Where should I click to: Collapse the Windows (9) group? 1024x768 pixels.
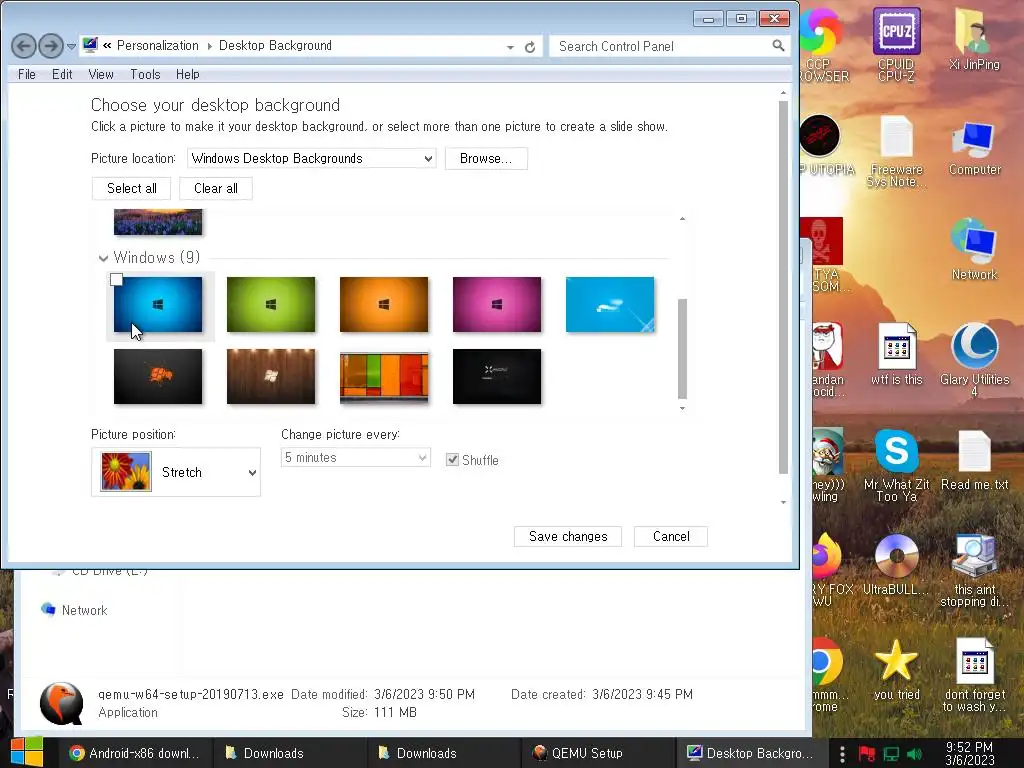pos(103,258)
